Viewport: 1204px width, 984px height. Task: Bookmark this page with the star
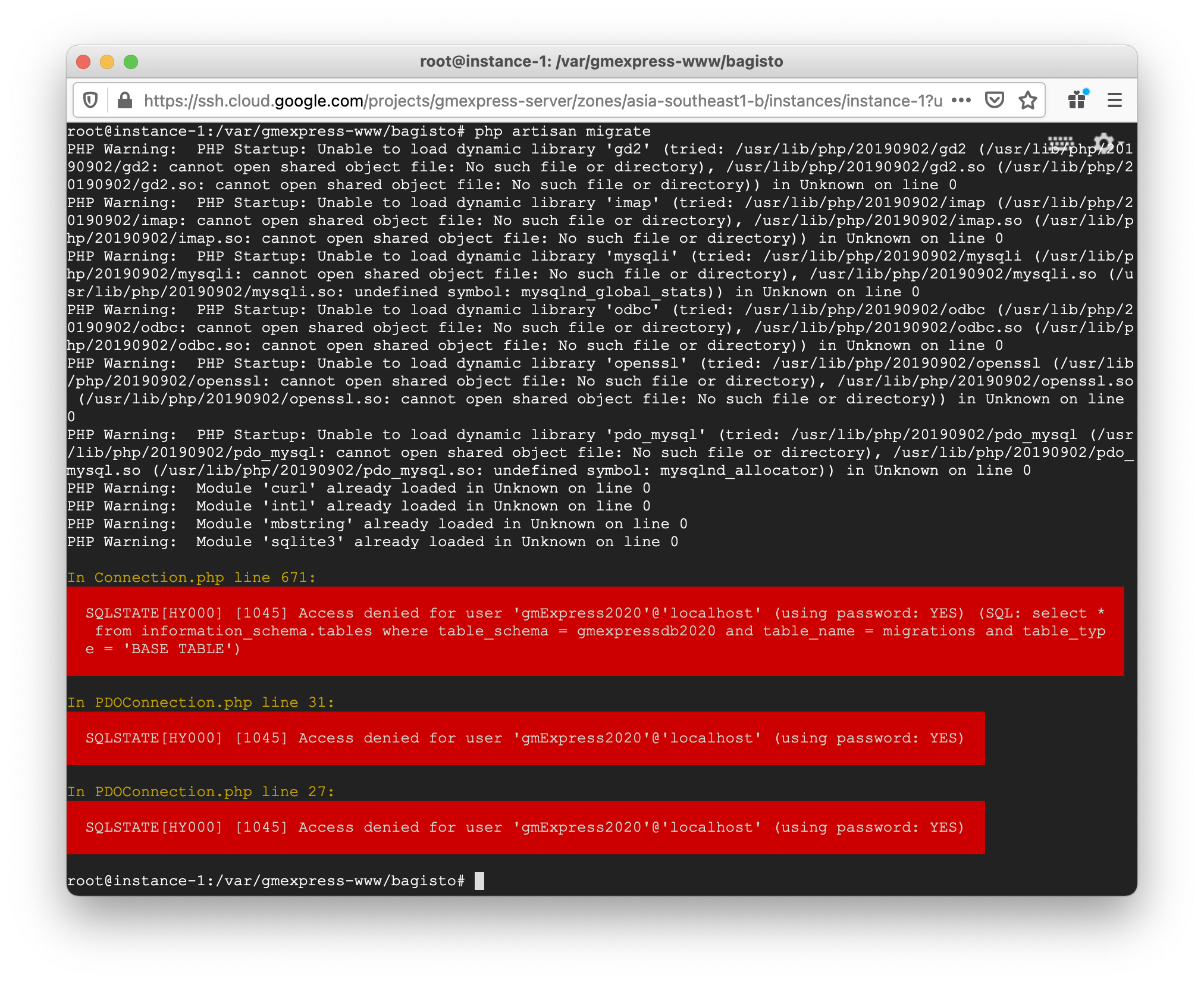pos(1027,101)
